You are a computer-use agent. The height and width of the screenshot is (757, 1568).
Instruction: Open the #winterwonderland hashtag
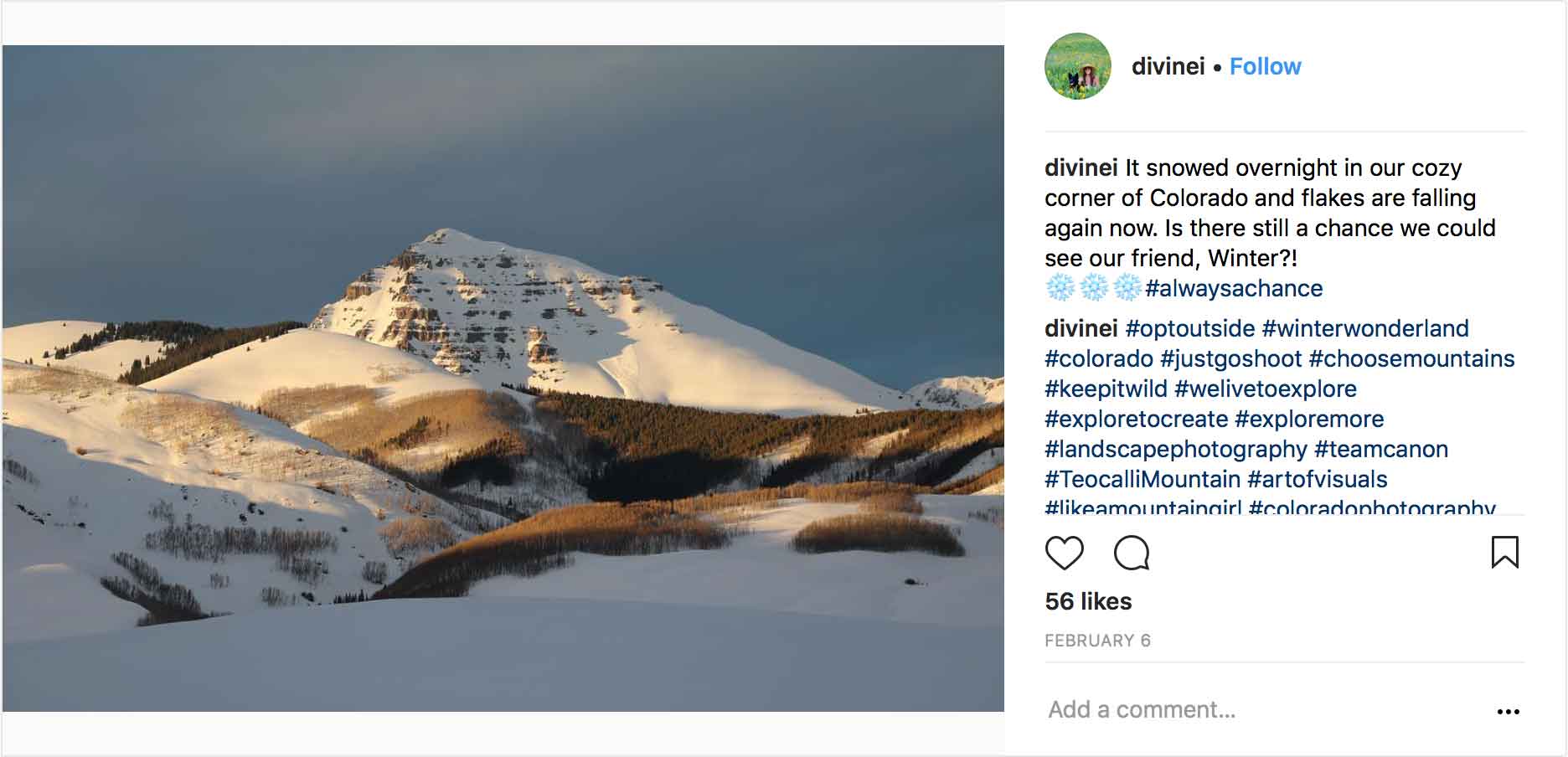(x=1365, y=329)
